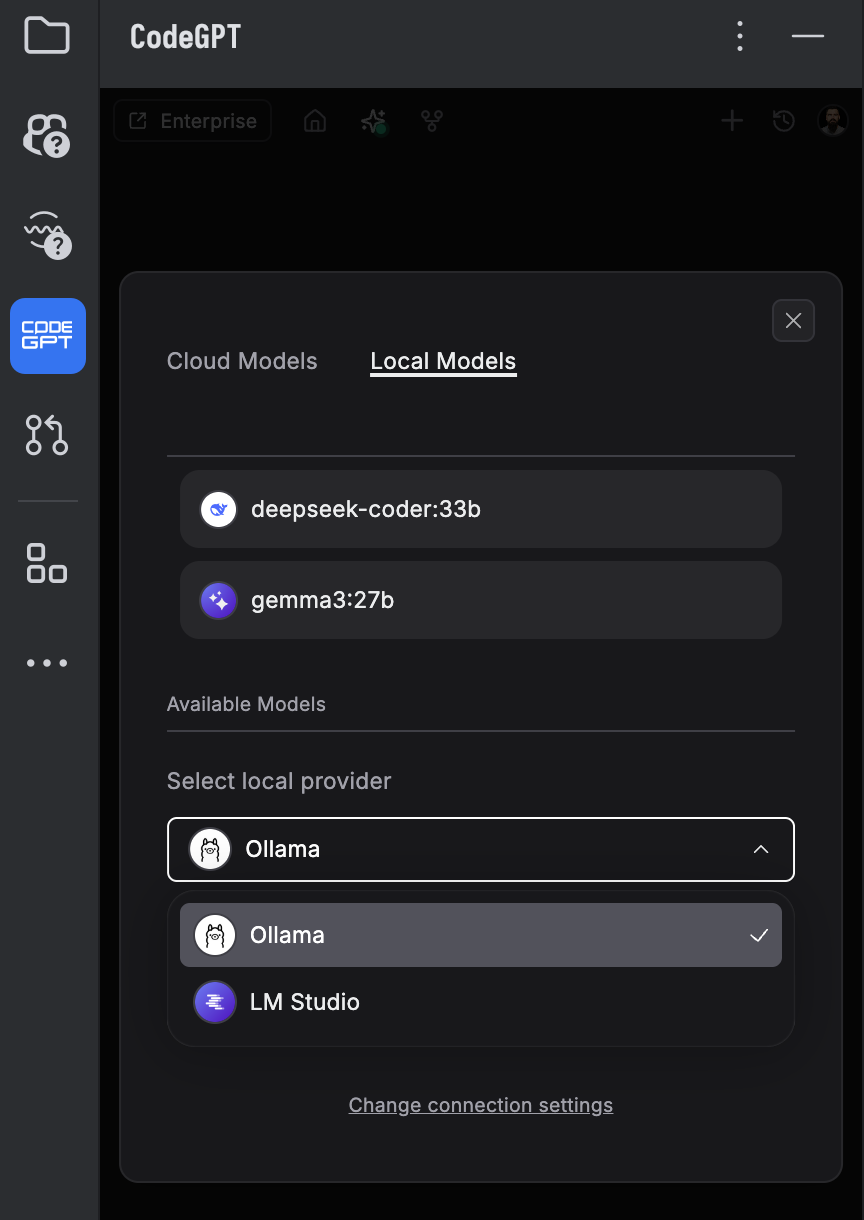Open the graph nodes toolbar icon
The height and width of the screenshot is (1220, 864).
pos(432,121)
